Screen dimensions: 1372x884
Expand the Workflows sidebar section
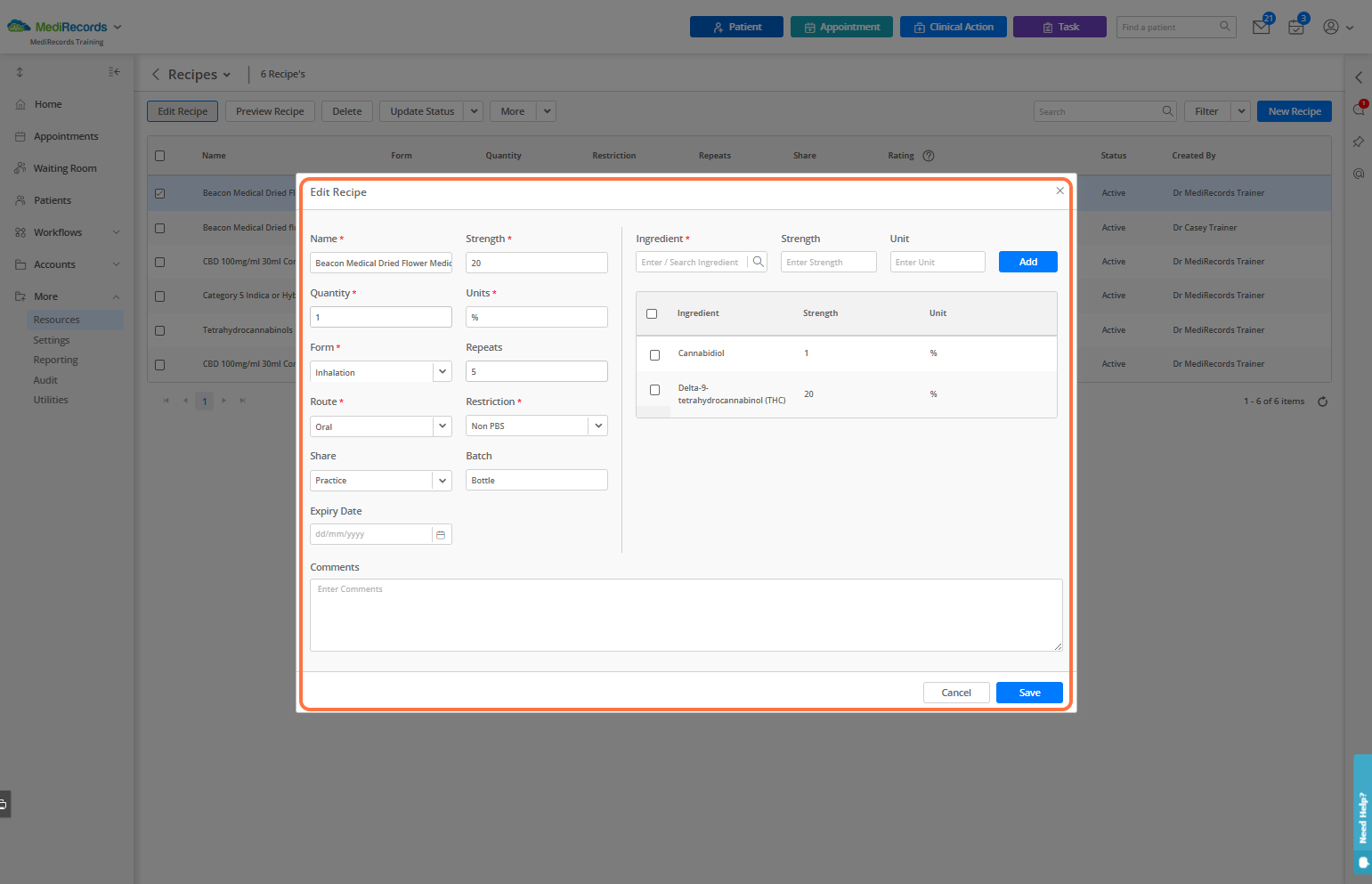[116, 232]
